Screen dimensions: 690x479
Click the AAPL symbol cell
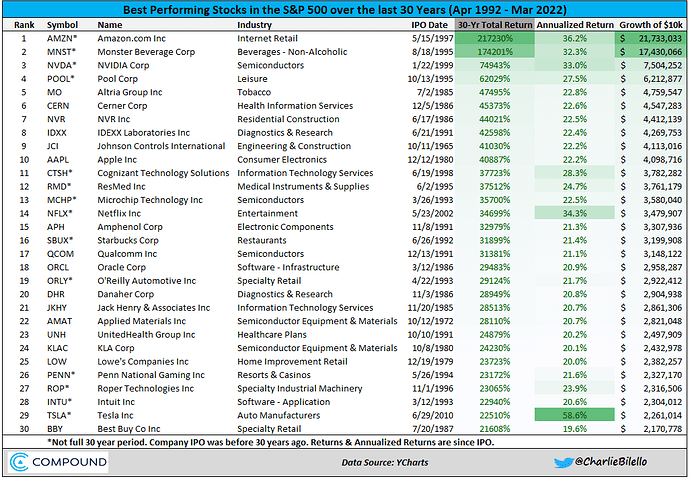click(58, 160)
